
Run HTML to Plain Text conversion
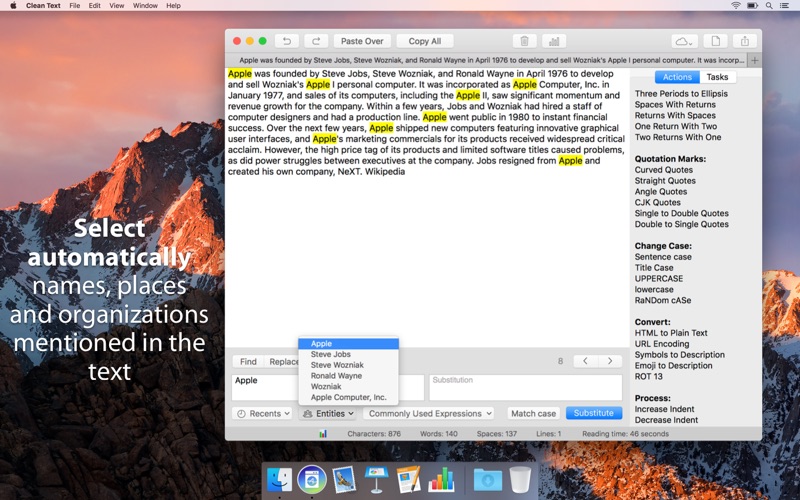coord(671,333)
